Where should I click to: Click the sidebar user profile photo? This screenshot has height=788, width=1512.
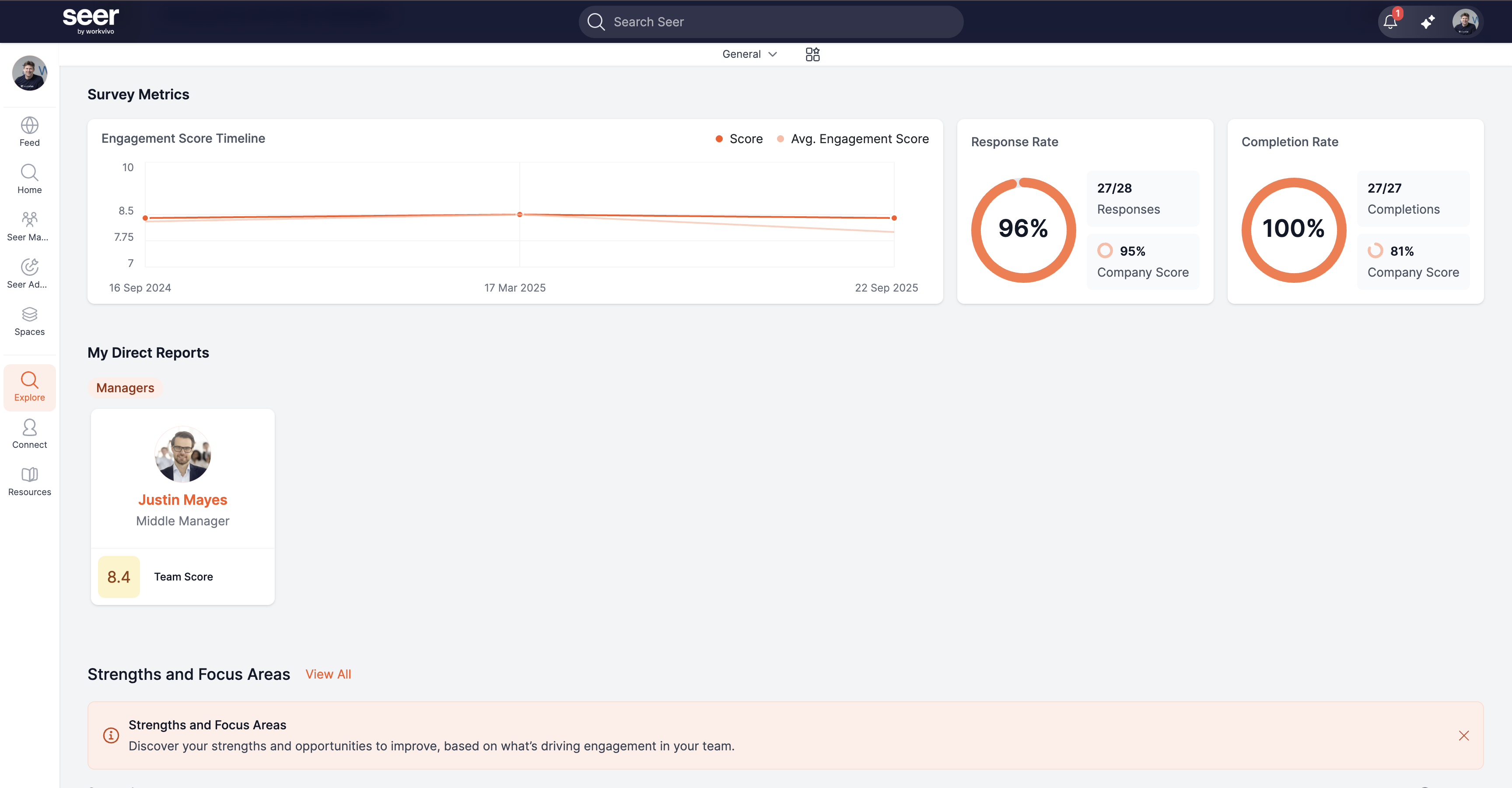[29, 73]
